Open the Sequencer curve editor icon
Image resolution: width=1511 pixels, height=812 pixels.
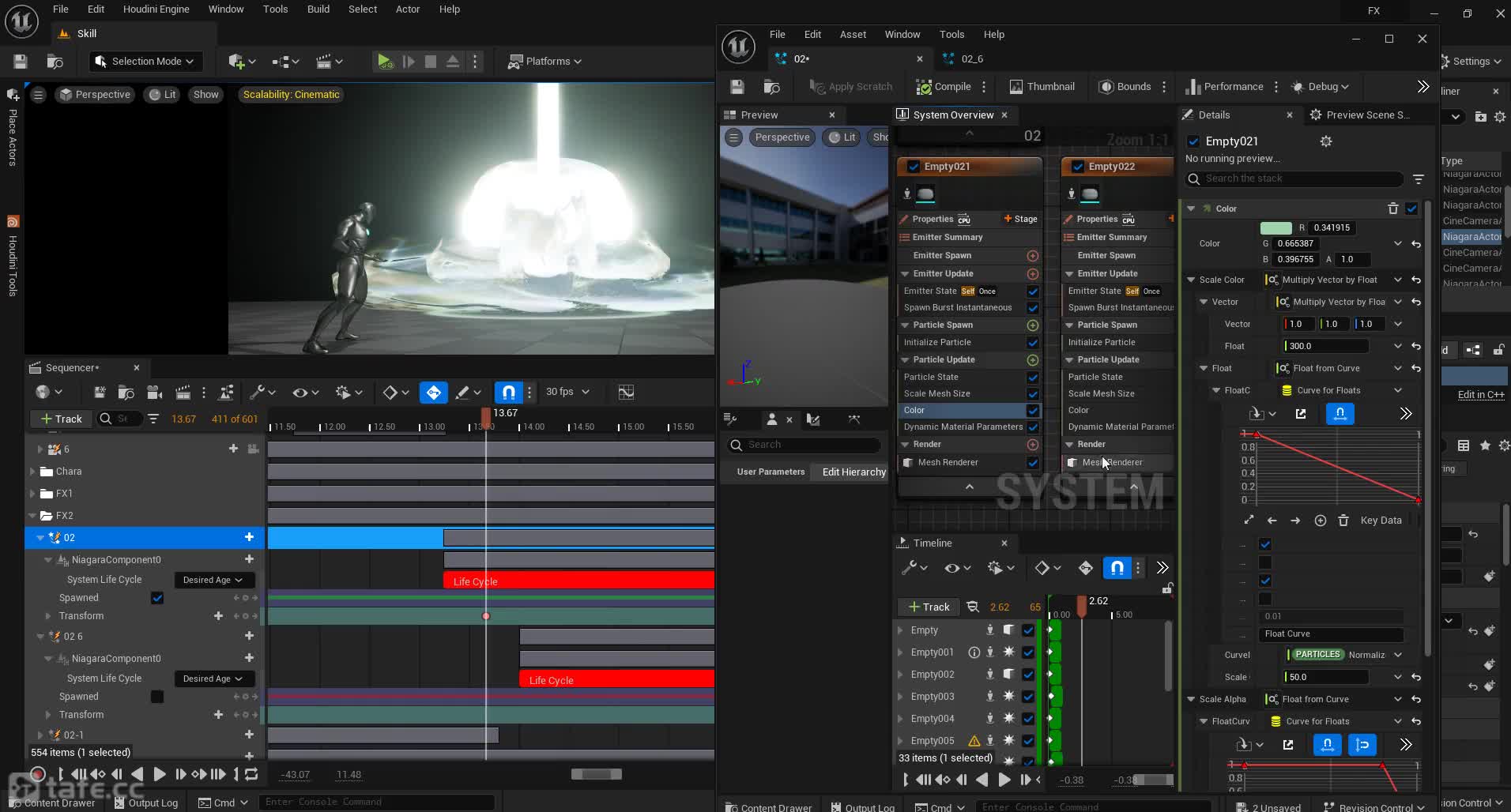coord(626,393)
